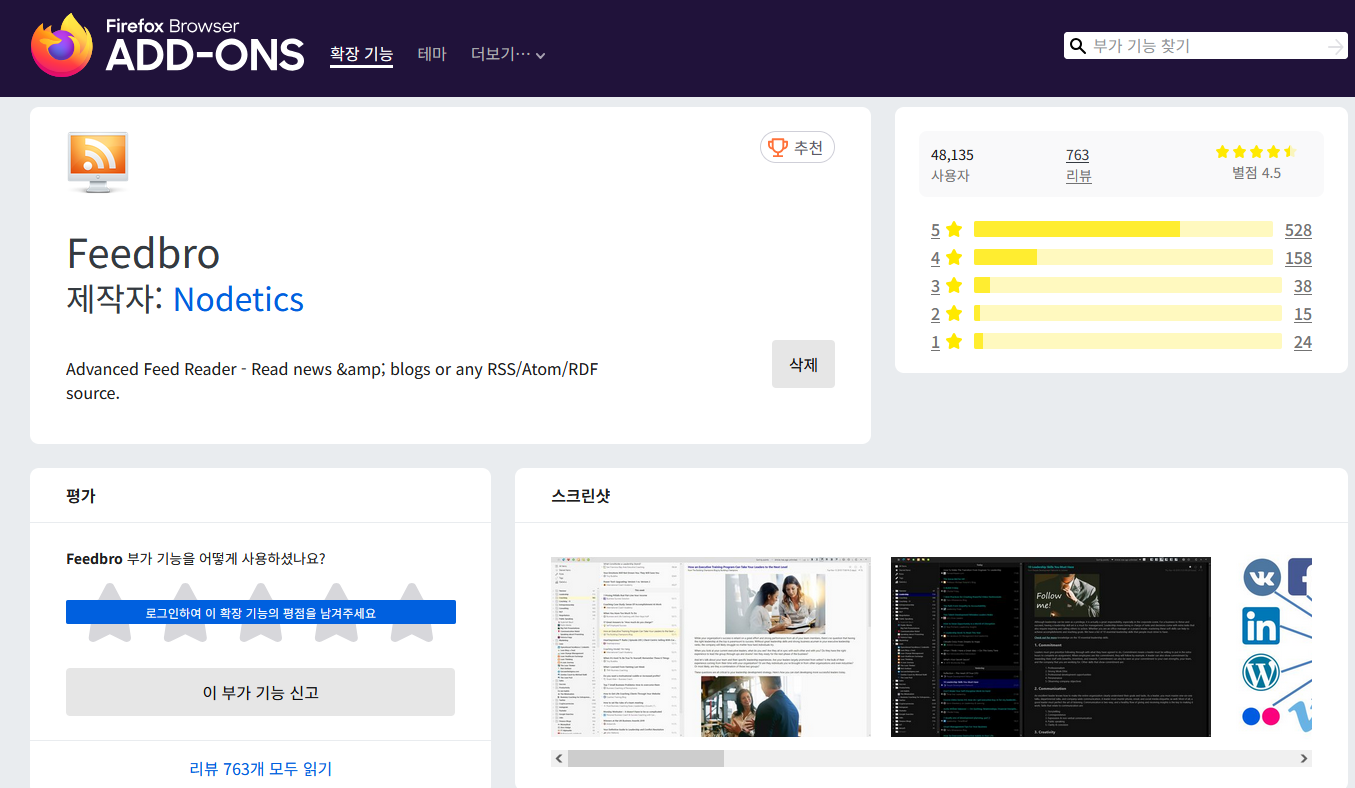This screenshot has height=788, width=1355.
Task: Click the search magnifier icon
Action: [x=1078, y=46]
